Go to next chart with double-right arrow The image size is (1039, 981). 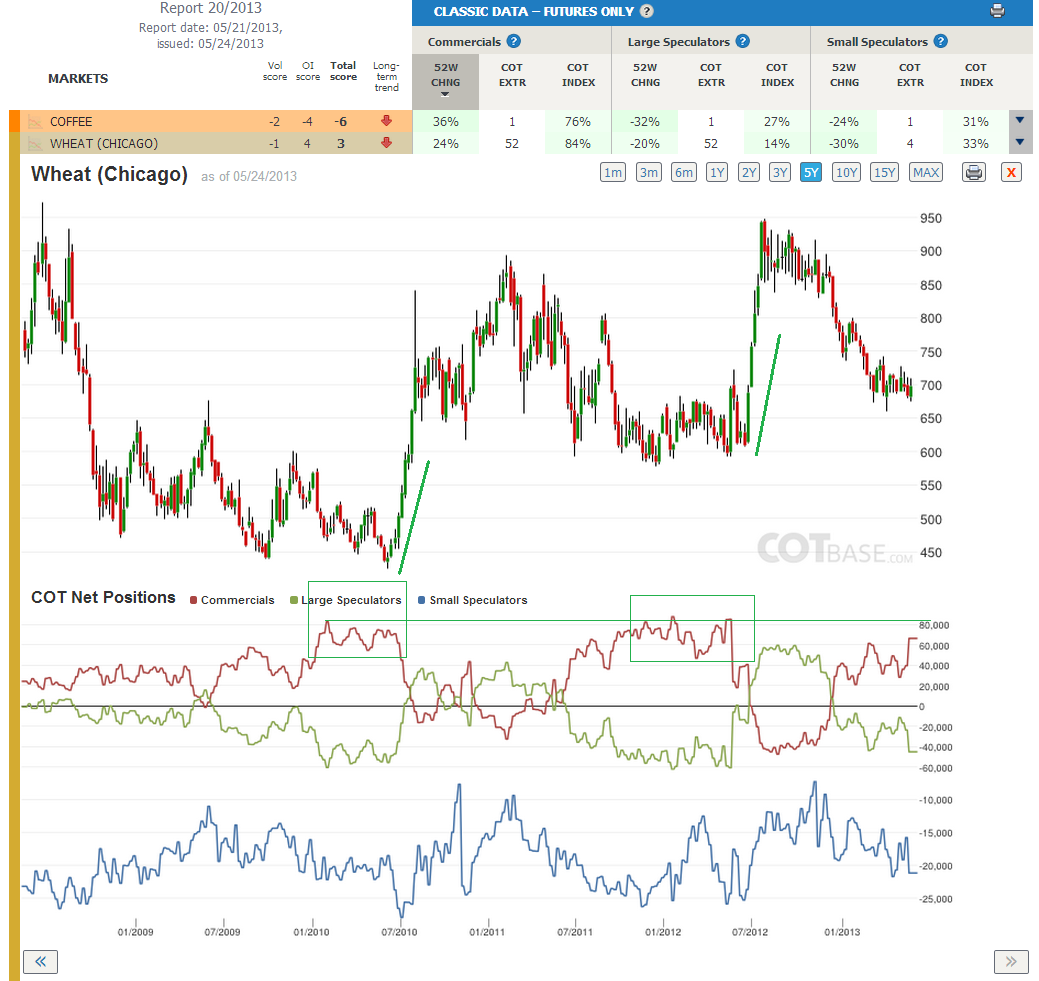click(x=1011, y=962)
